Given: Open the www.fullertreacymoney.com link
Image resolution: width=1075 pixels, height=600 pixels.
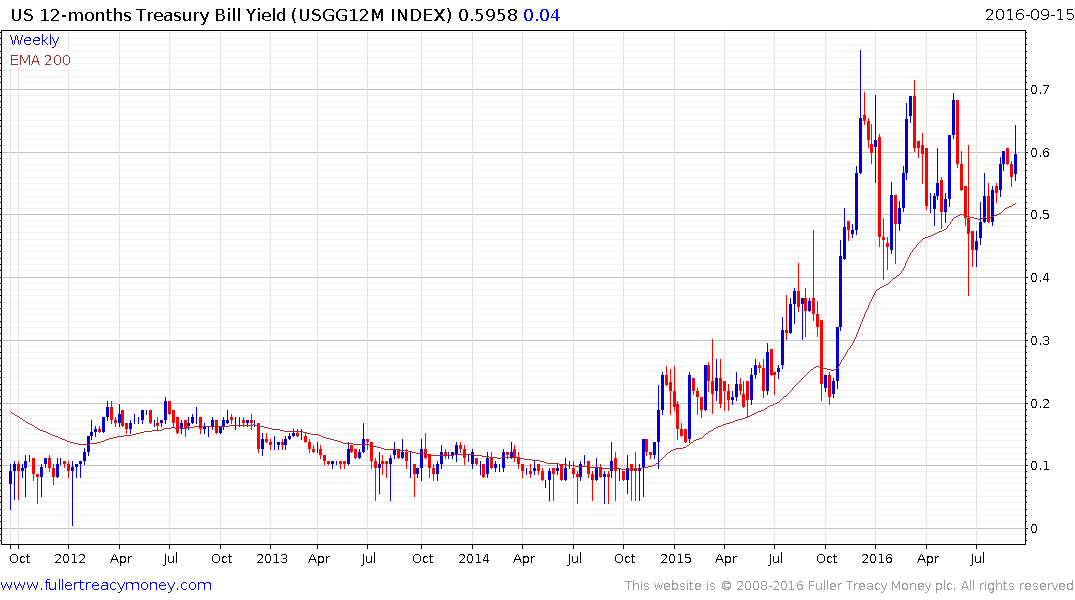Looking at the screenshot, I should click(x=106, y=585).
